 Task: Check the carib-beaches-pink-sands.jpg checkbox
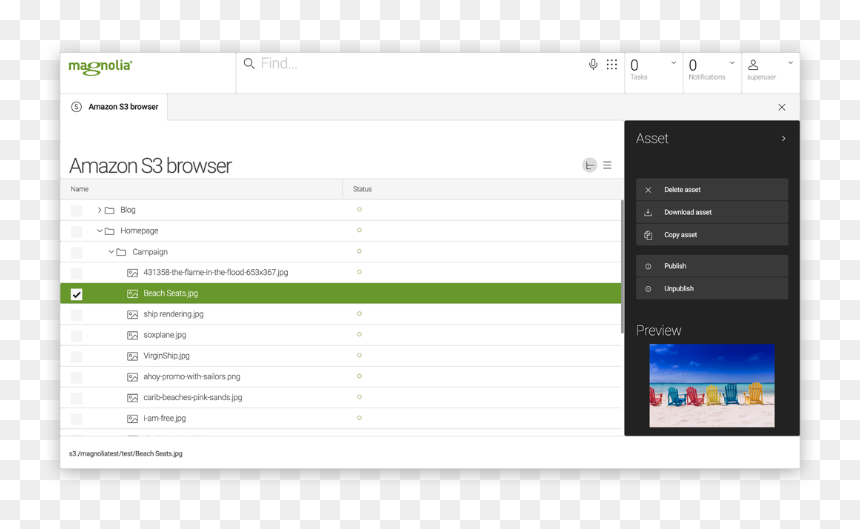click(77, 398)
